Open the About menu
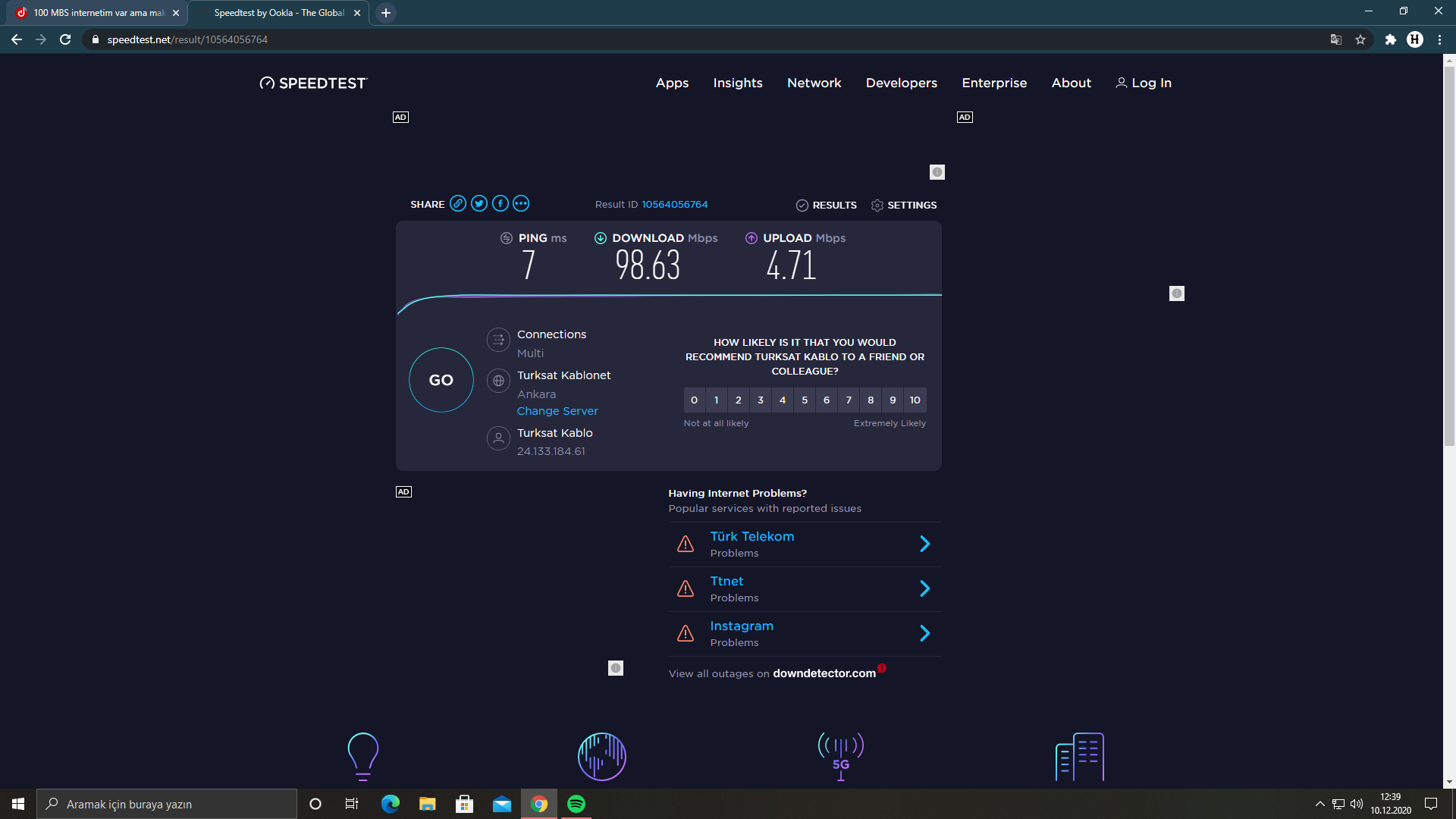This screenshot has width=1456, height=819. 1072,83
